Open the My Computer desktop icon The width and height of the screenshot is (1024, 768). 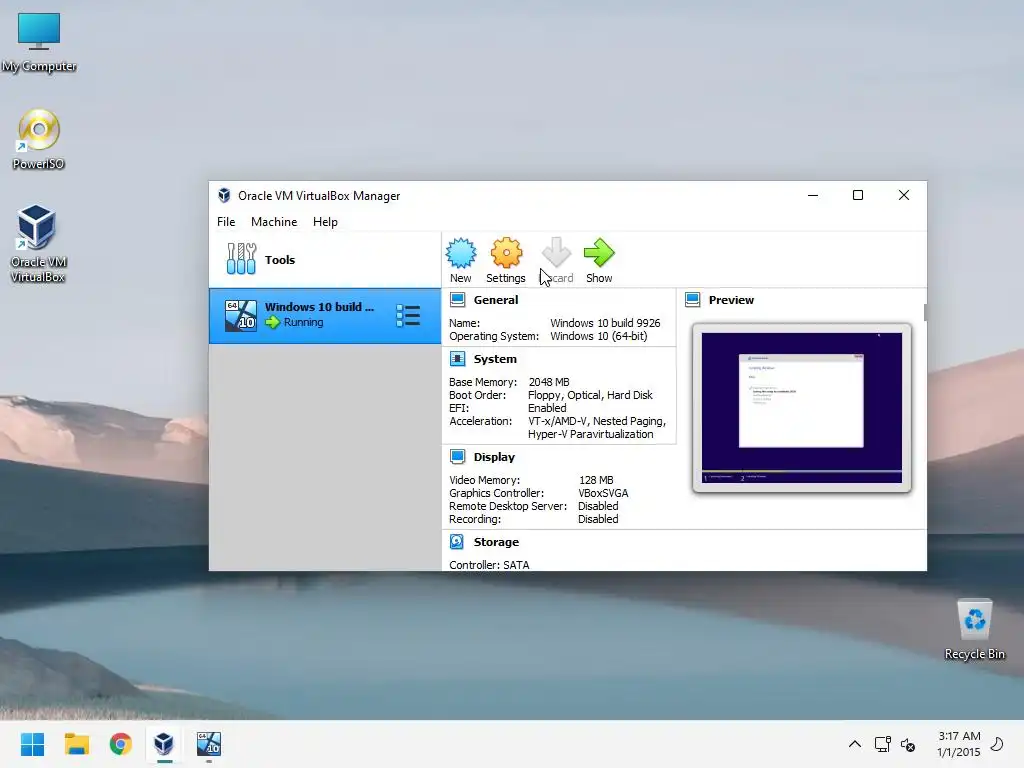[39, 42]
